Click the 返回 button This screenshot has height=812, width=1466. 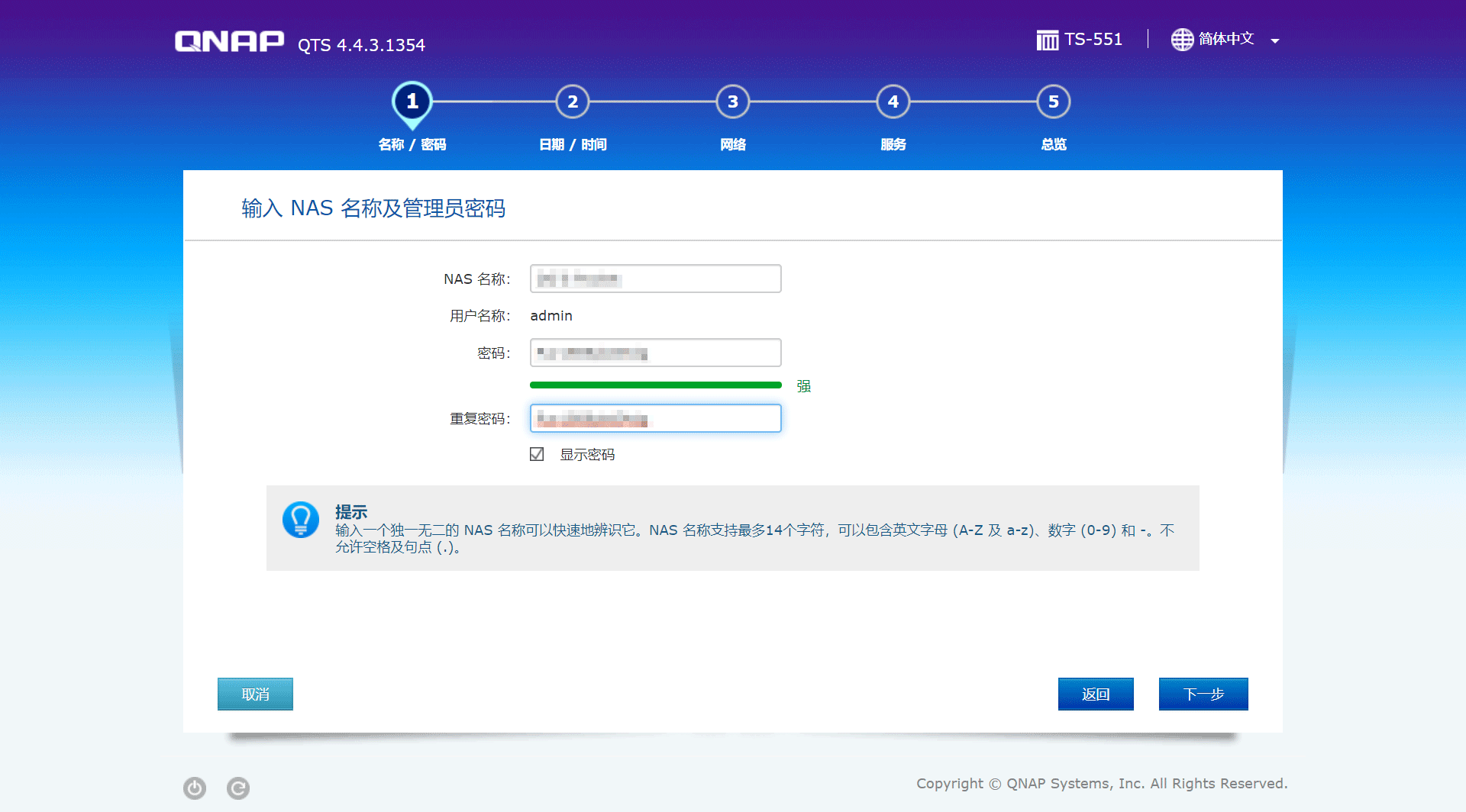(1096, 694)
